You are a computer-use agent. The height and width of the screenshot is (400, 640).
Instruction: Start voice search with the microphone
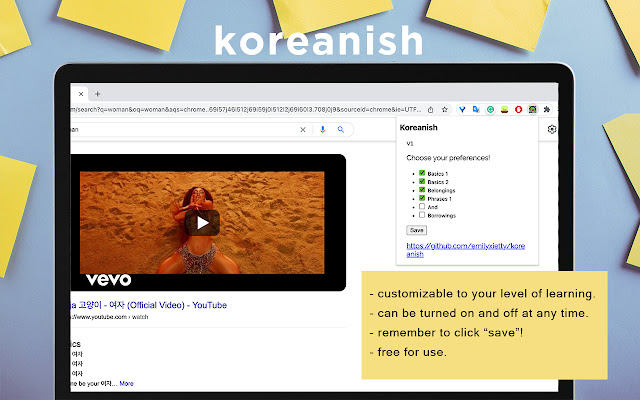pyautogui.click(x=322, y=129)
